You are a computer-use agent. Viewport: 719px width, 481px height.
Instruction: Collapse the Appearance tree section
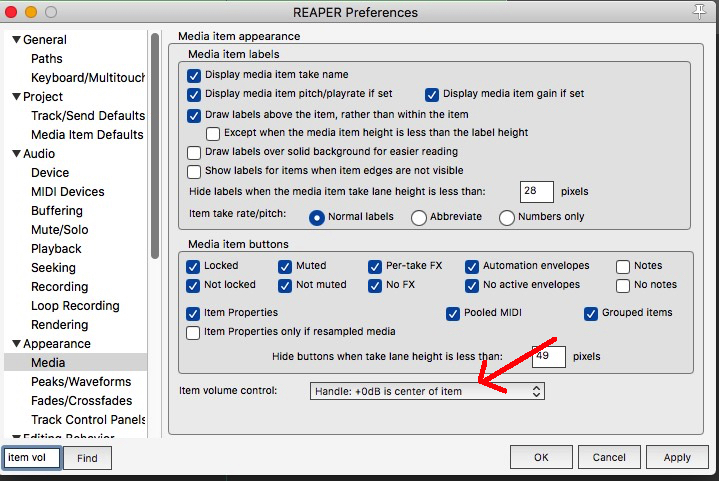[17, 343]
